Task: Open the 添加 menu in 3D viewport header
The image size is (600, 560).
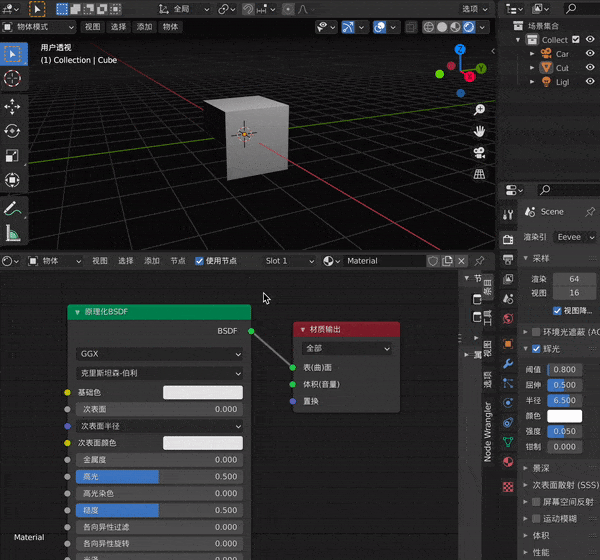Action: click(x=145, y=27)
